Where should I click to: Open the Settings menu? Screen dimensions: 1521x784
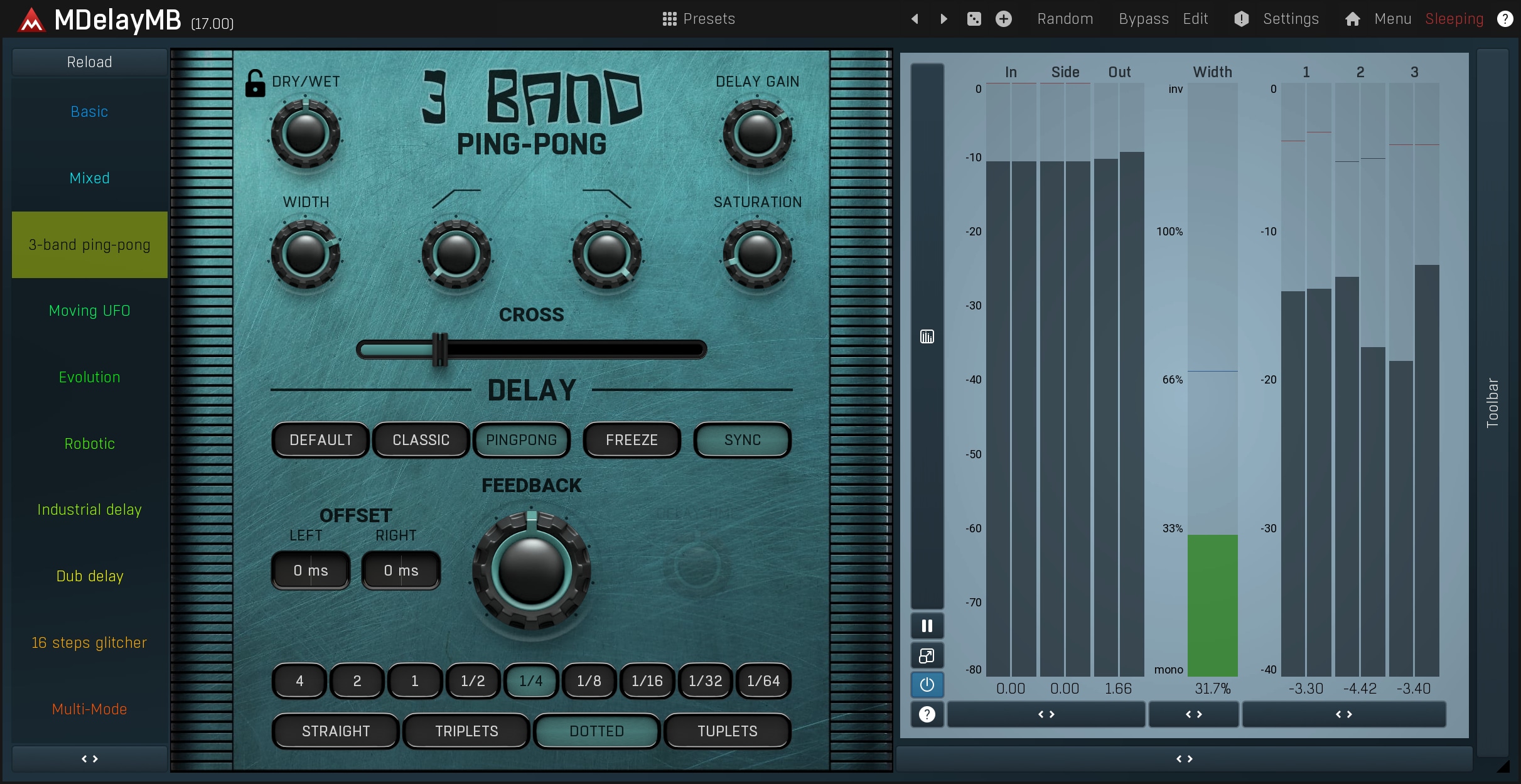pos(1291,19)
